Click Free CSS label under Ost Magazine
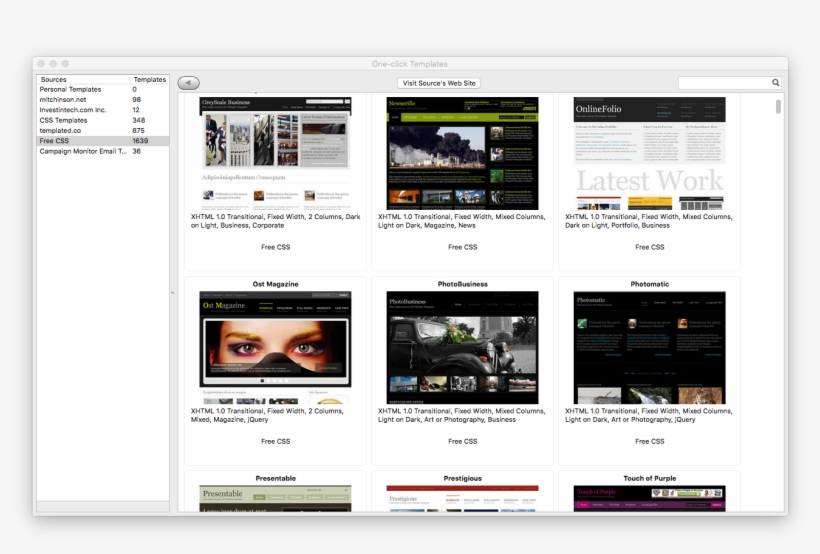Viewport: 820px width, 554px height. click(x=276, y=442)
